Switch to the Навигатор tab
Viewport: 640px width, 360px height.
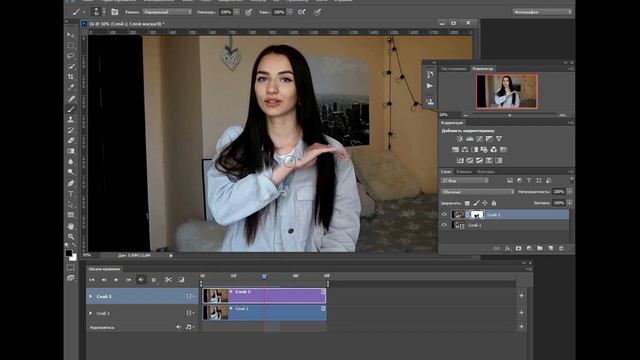[482, 69]
